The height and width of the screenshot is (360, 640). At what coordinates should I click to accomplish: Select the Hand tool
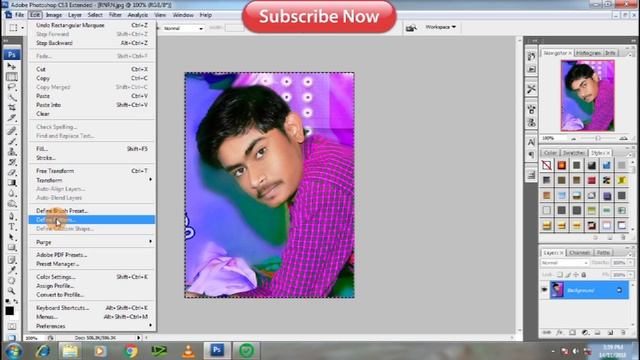coord(11,280)
